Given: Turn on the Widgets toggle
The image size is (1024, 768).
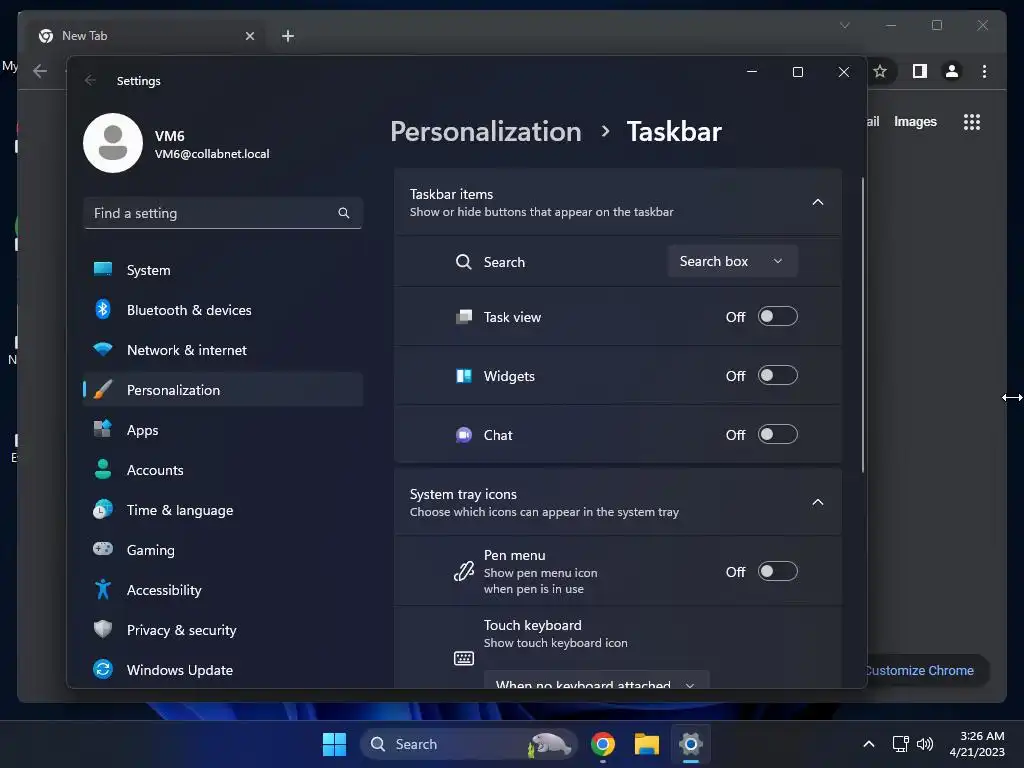Looking at the screenshot, I should pyautogui.click(x=777, y=376).
